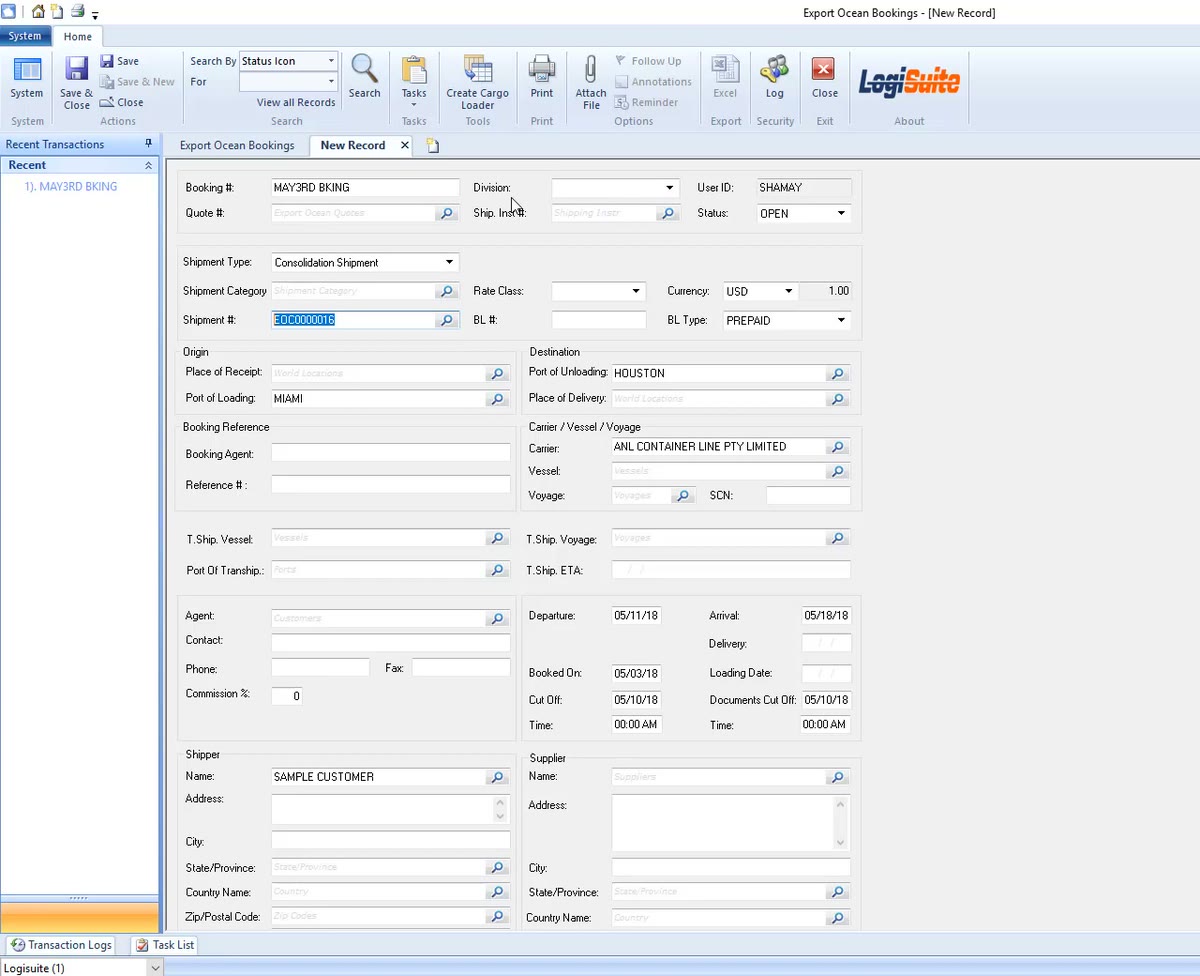Open Supplier Country Name lookup icon
Viewport: 1200px width, 976px height.
click(x=838, y=918)
